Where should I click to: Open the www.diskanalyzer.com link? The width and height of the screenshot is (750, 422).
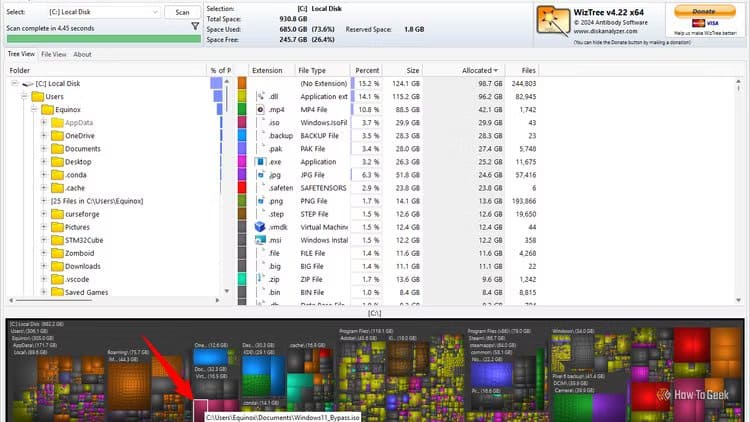pos(605,31)
